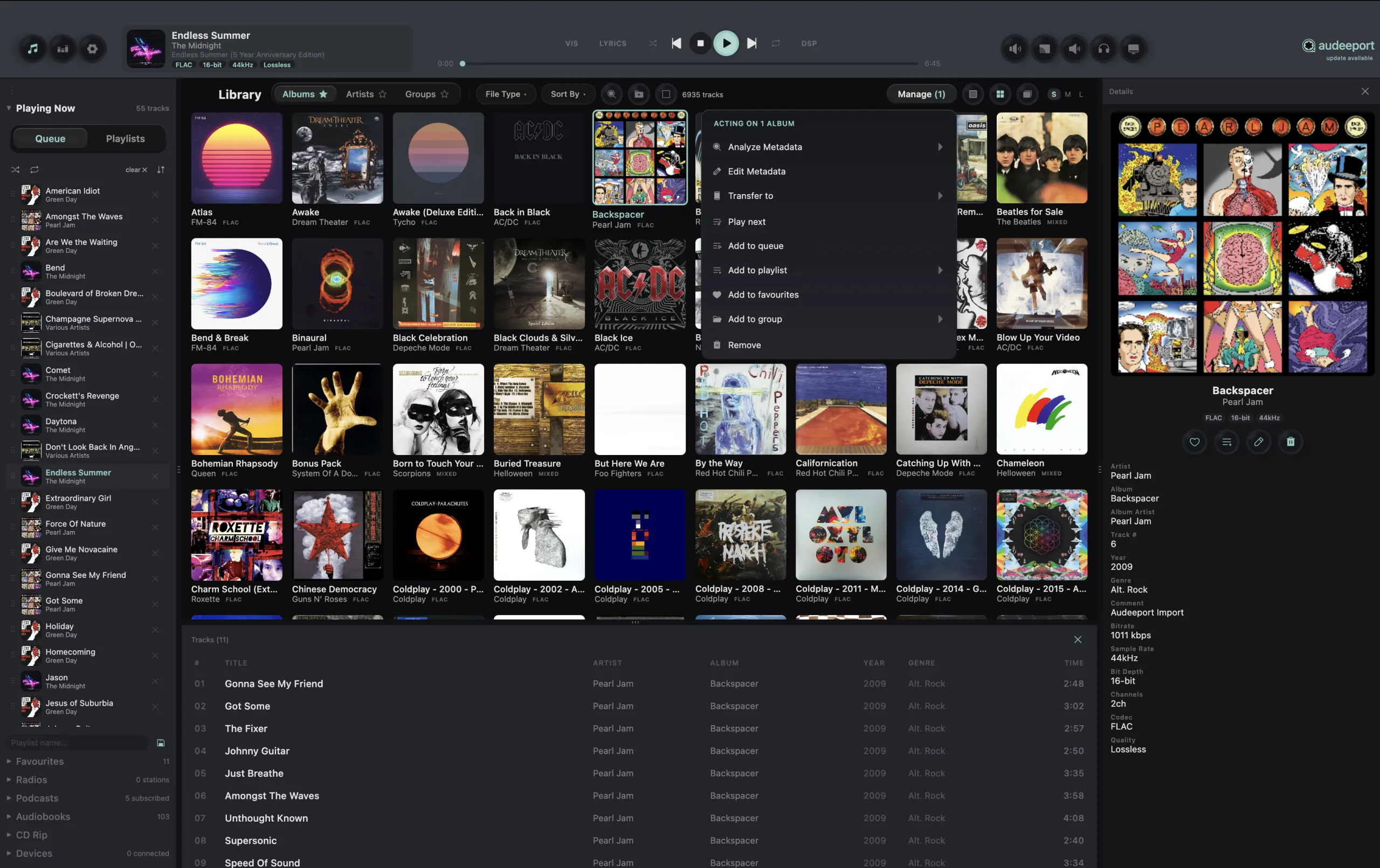The height and width of the screenshot is (868, 1380).
Task: Click the volume speaker icon
Action: click(1015, 49)
